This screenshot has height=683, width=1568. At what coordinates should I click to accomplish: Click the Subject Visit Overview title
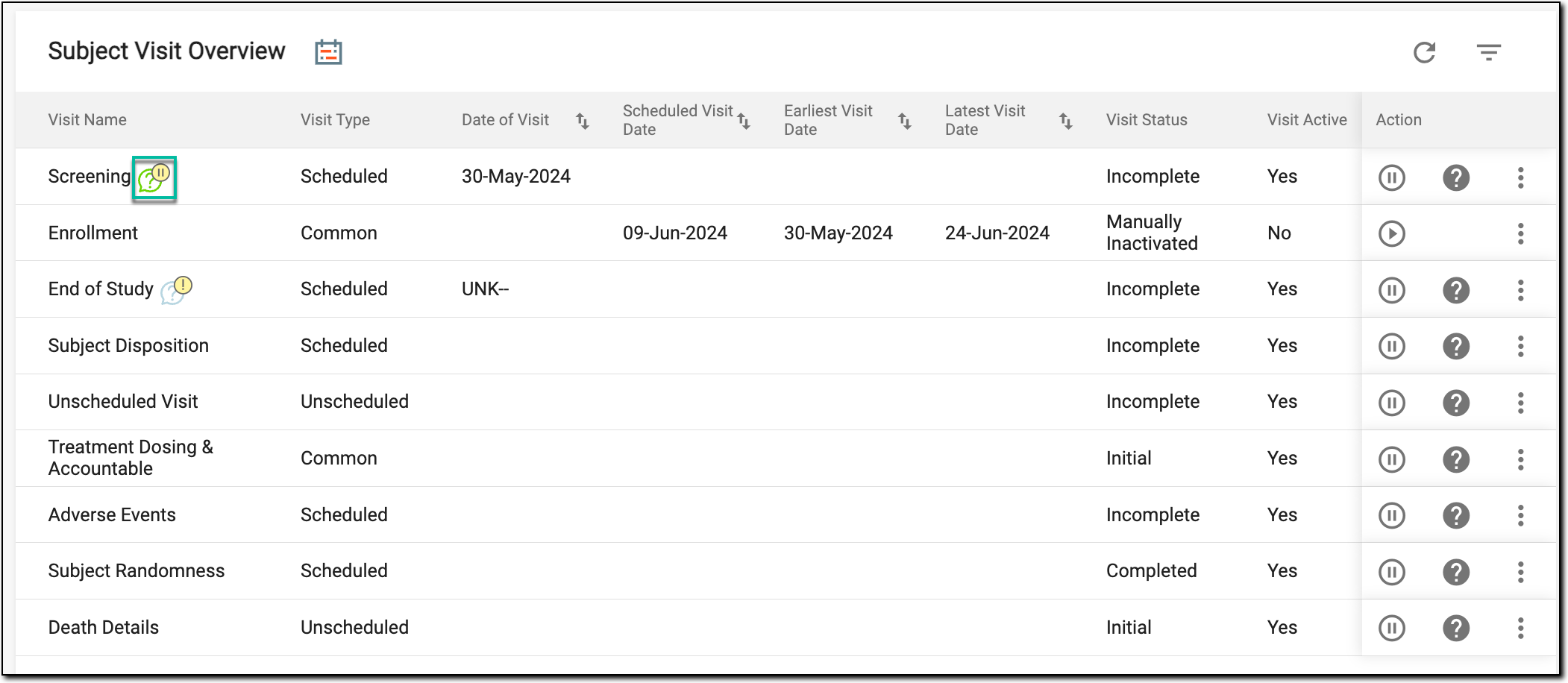166,51
